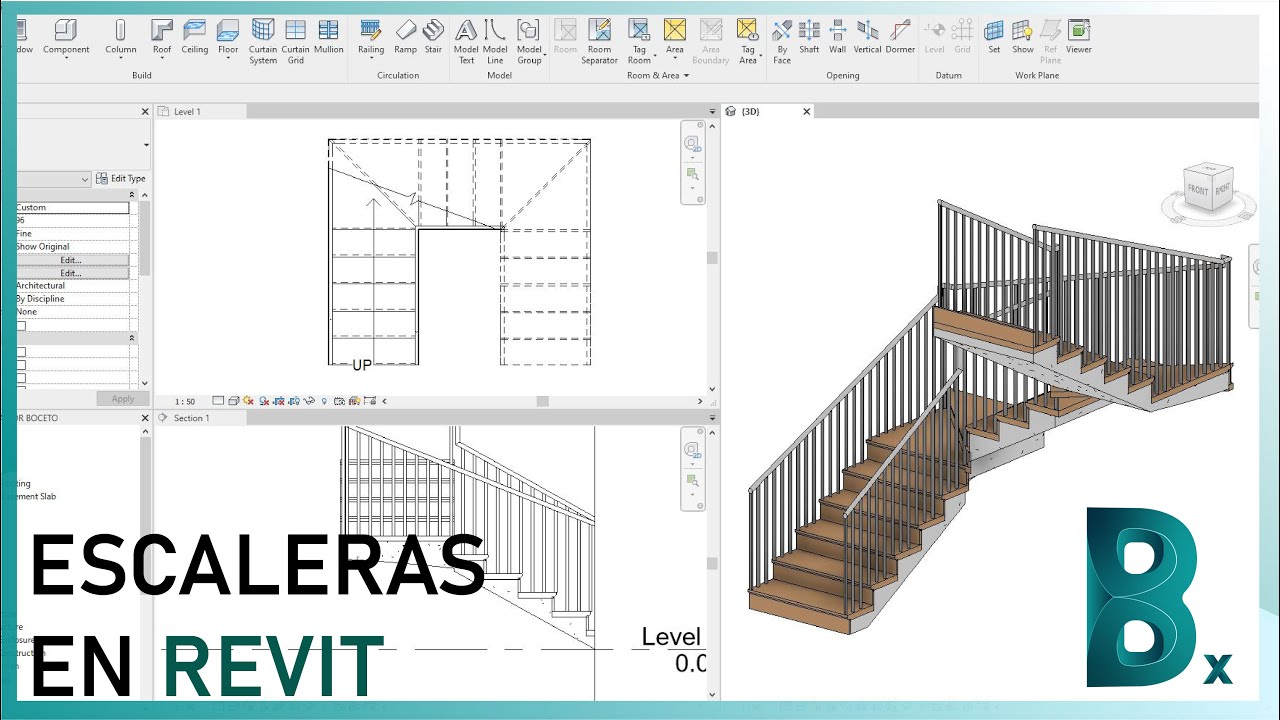Image resolution: width=1280 pixels, height=720 pixels.
Task: Open 2D steering wheel in Section 1 view
Action: pyautogui.click(x=692, y=452)
